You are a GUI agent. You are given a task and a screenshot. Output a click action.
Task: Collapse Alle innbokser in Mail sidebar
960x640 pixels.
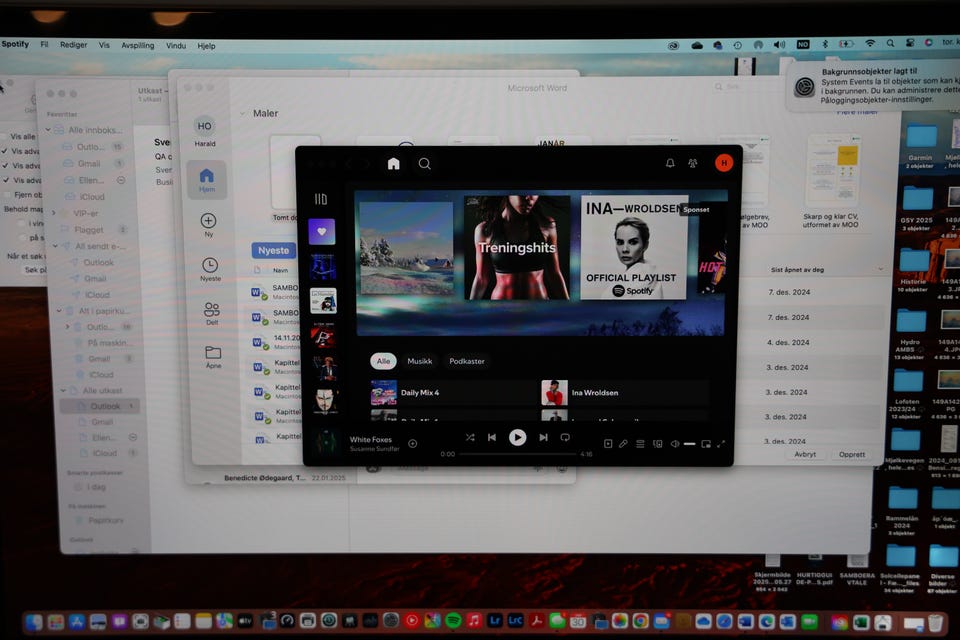[x=48, y=130]
